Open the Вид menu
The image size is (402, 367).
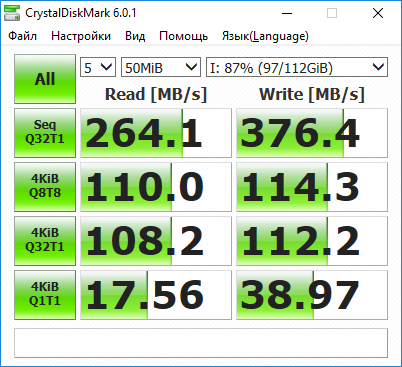click(x=135, y=36)
